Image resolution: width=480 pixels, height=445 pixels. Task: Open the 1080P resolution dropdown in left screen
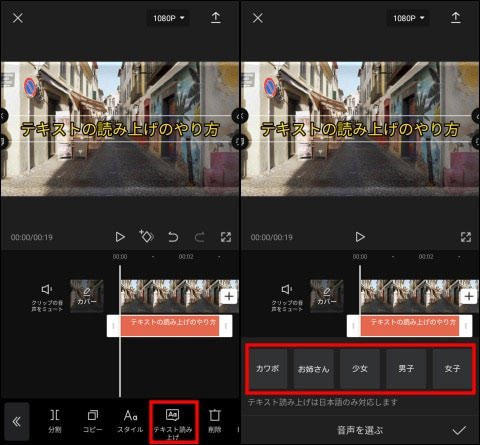coord(168,18)
